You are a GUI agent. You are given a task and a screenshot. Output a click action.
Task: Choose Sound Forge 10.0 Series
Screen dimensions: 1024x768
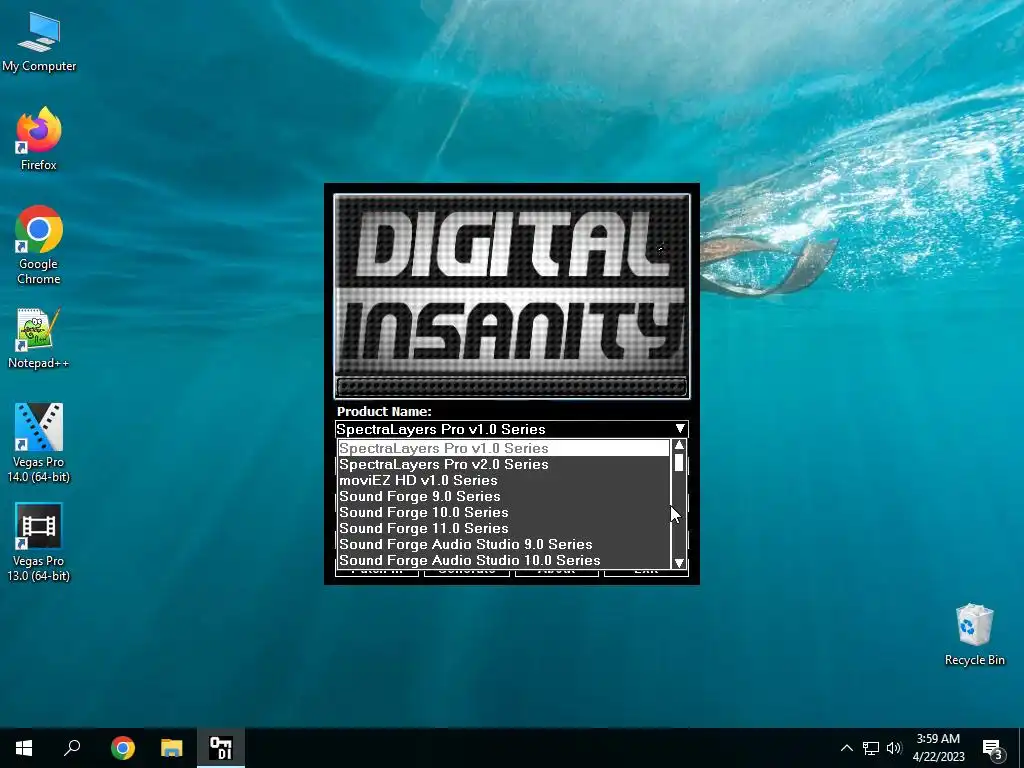tap(504, 512)
